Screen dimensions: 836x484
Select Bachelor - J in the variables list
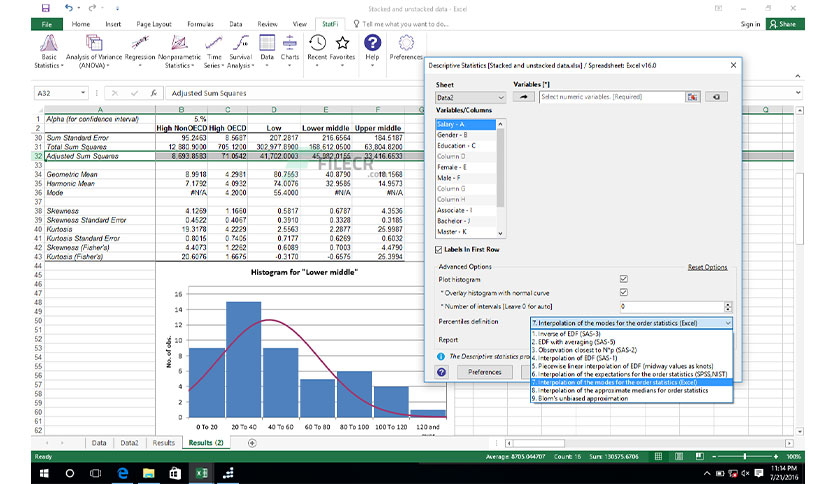[465, 221]
